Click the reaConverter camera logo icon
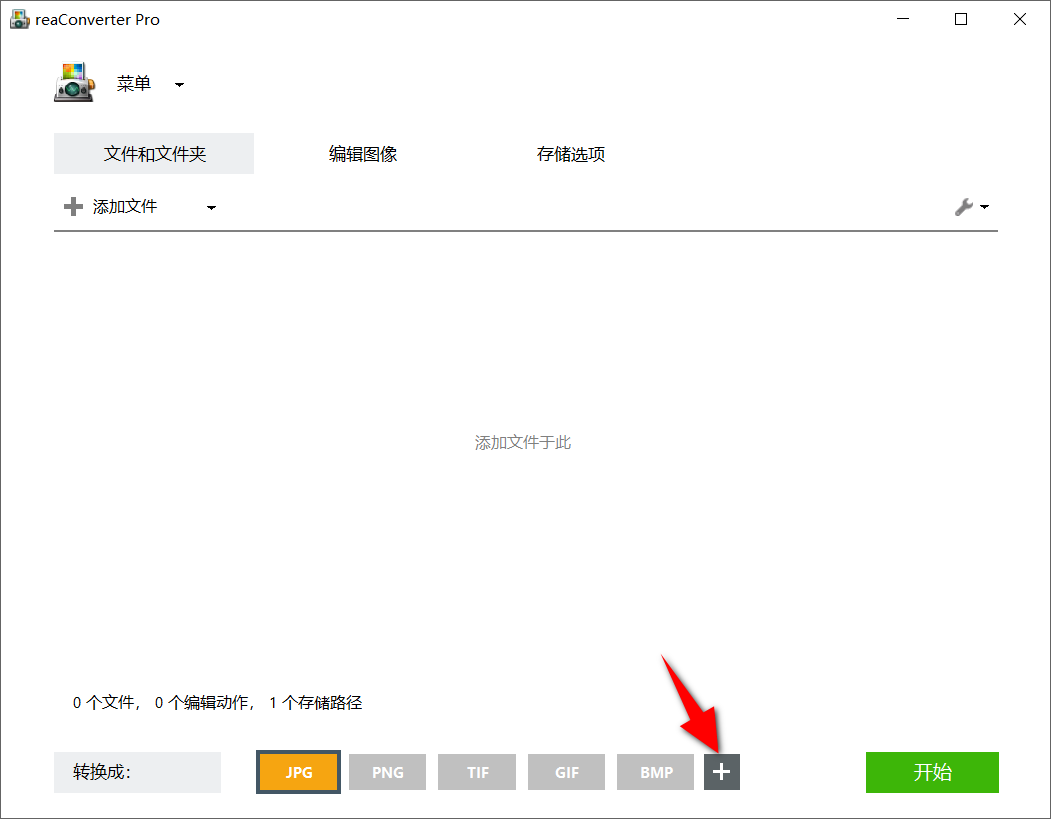Viewport: 1051px width, 819px height. 75,83
